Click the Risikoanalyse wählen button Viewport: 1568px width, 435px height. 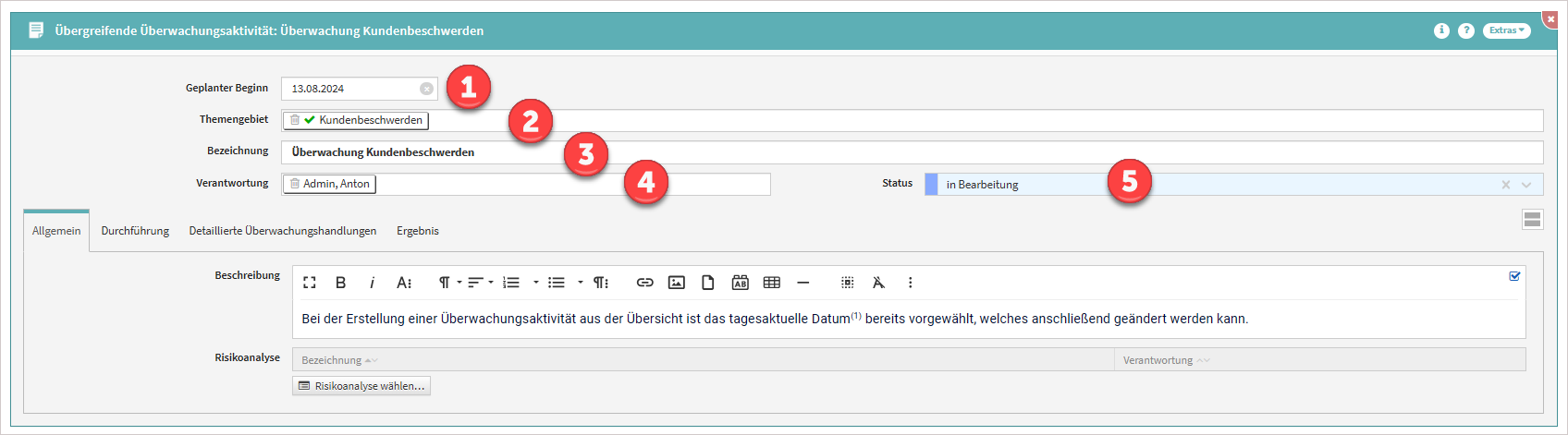click(361, 386)
